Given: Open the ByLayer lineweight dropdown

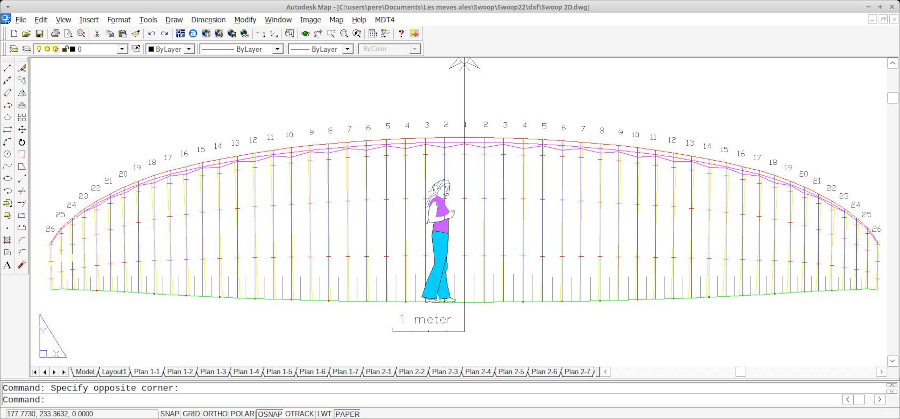Looking at the screenshot, I should [x=348, y=48].
